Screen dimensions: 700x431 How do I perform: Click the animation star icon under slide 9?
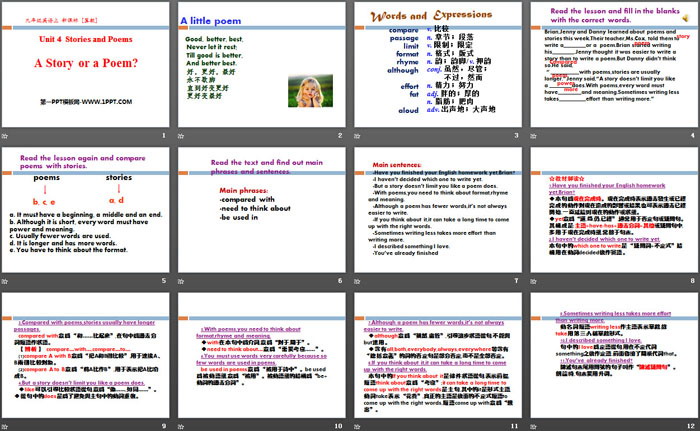point(5,427)
